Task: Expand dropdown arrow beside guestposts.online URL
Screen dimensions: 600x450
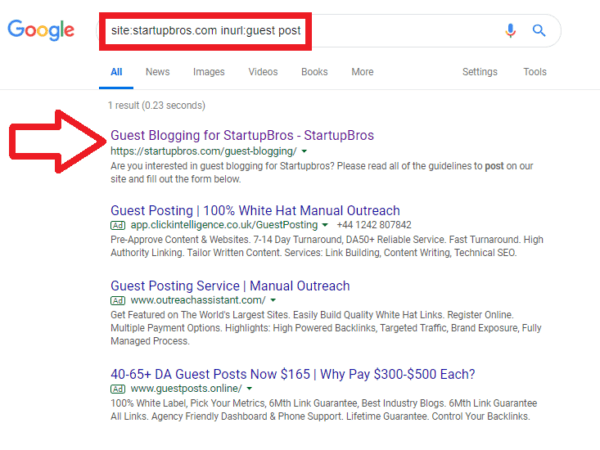Action: click(249, 389)
